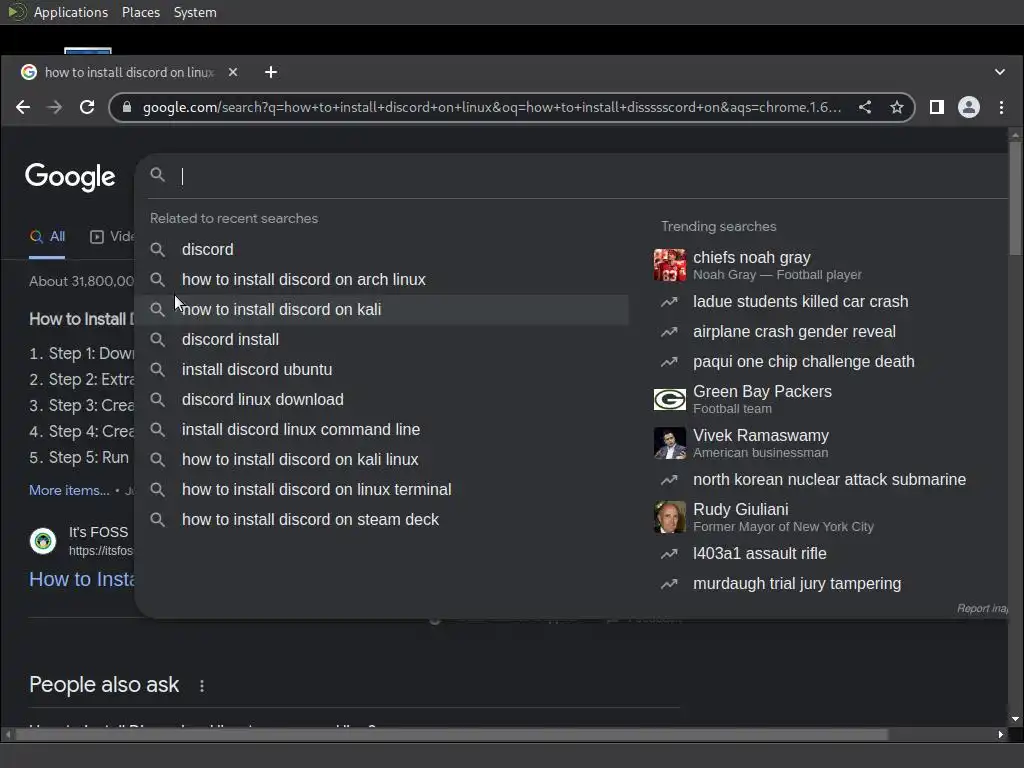This screenshot has height=768, width=1024.
Task: Open the Chrome three-dot menu
Action: point(1001,107)
